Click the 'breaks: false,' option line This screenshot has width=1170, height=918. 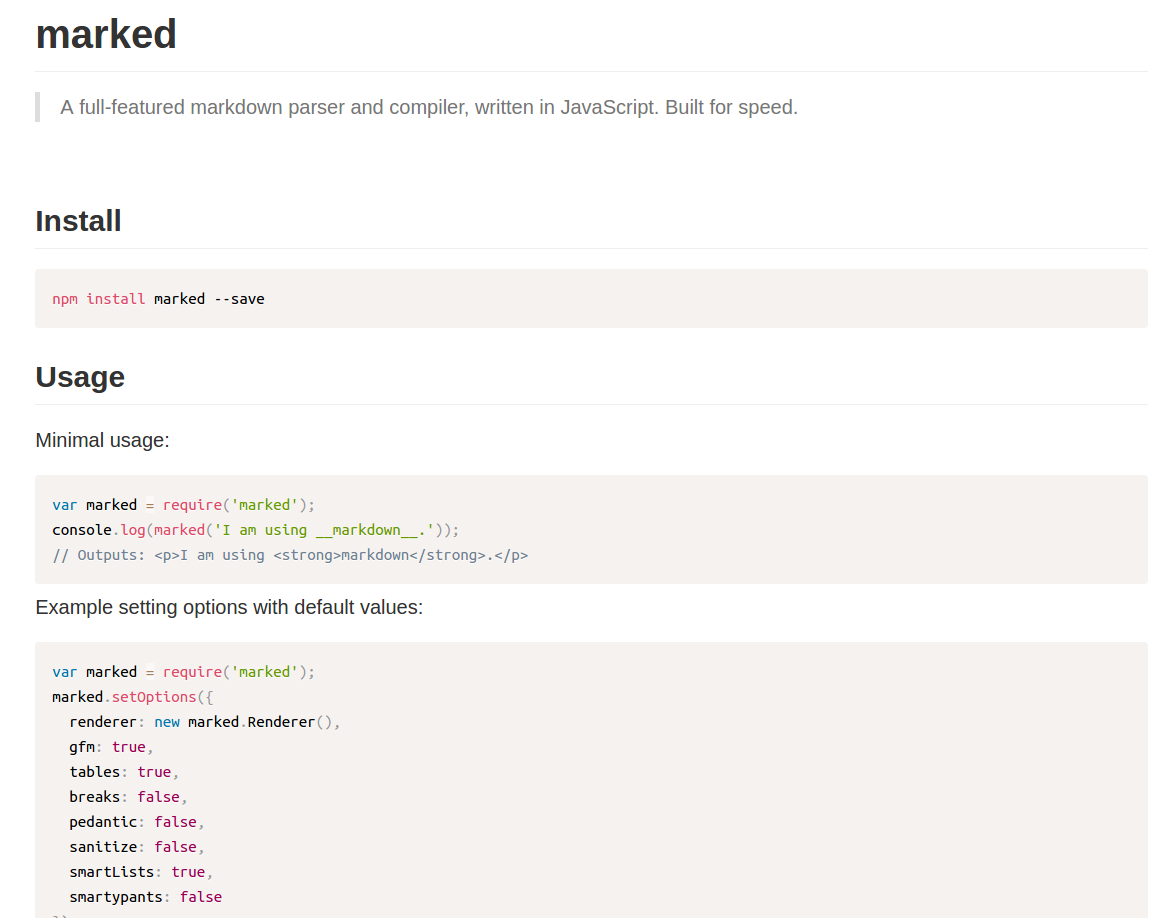tap(128, 797)
